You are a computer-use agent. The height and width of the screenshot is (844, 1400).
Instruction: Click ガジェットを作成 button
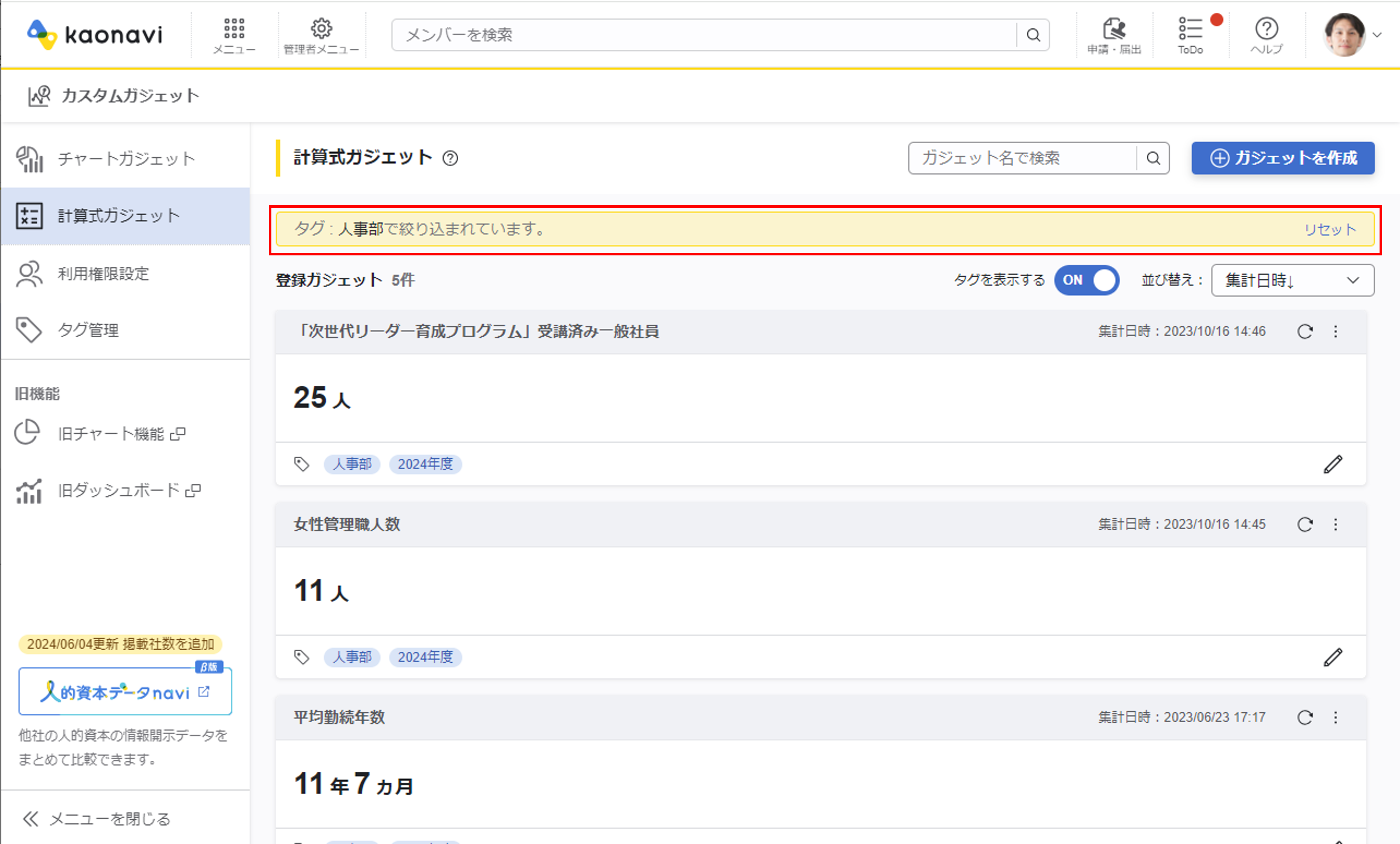(x=1283, y=158)
